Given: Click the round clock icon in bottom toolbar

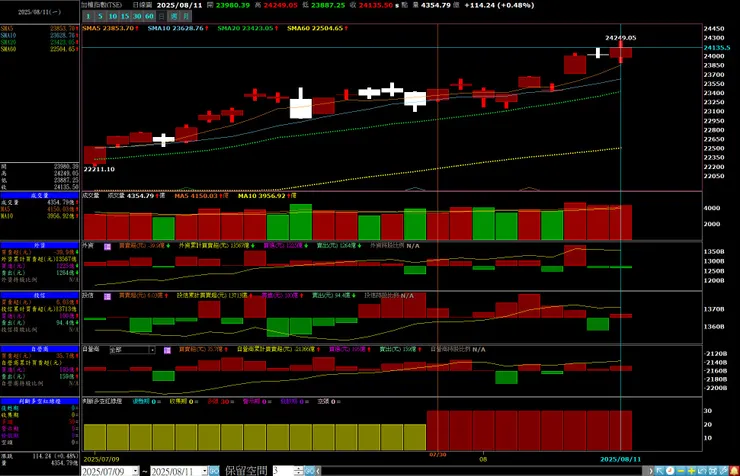Looking at the screenshot, I should point(670,471).
